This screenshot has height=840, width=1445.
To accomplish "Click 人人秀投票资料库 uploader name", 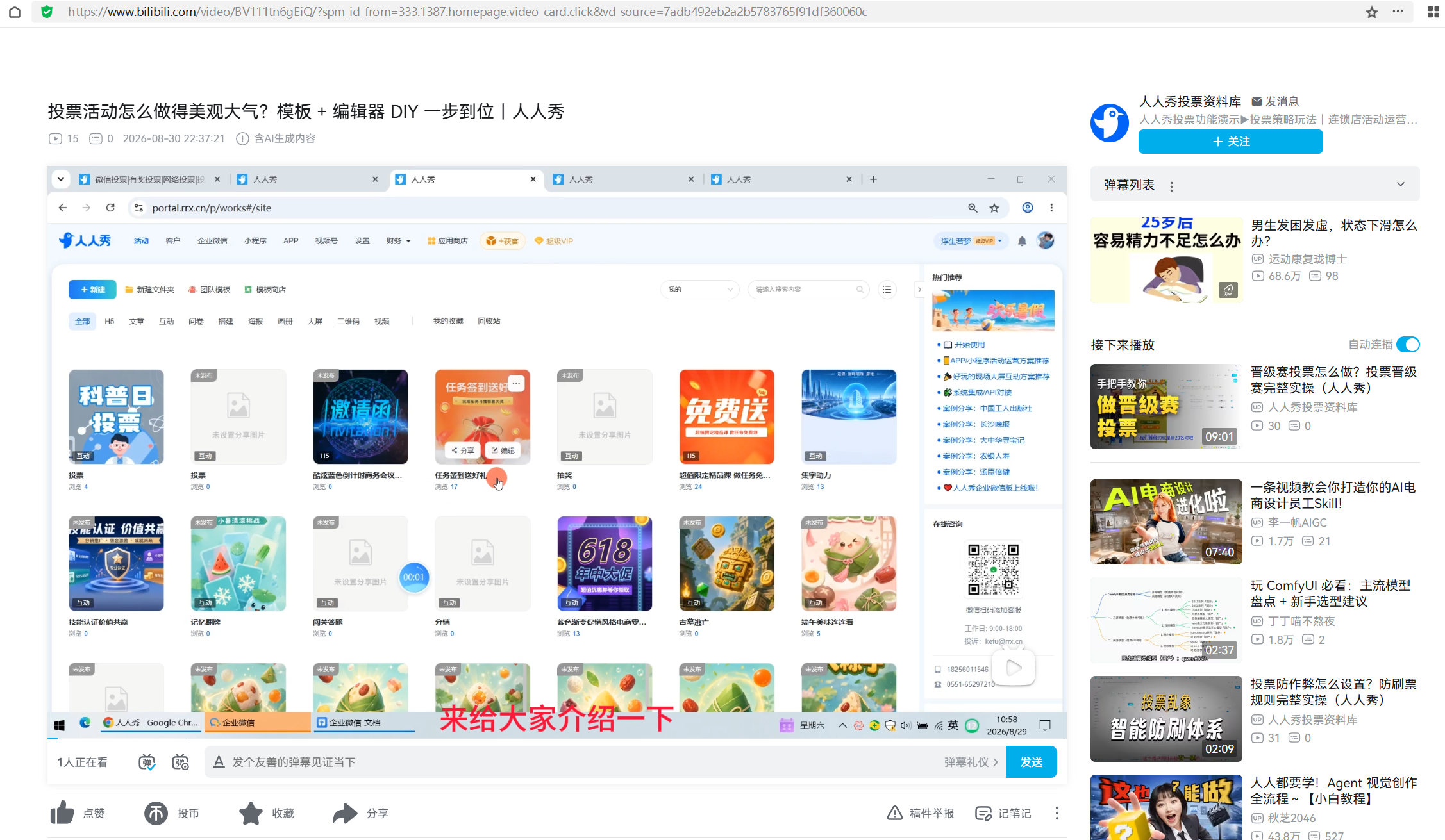I will tap(1190, 101).
